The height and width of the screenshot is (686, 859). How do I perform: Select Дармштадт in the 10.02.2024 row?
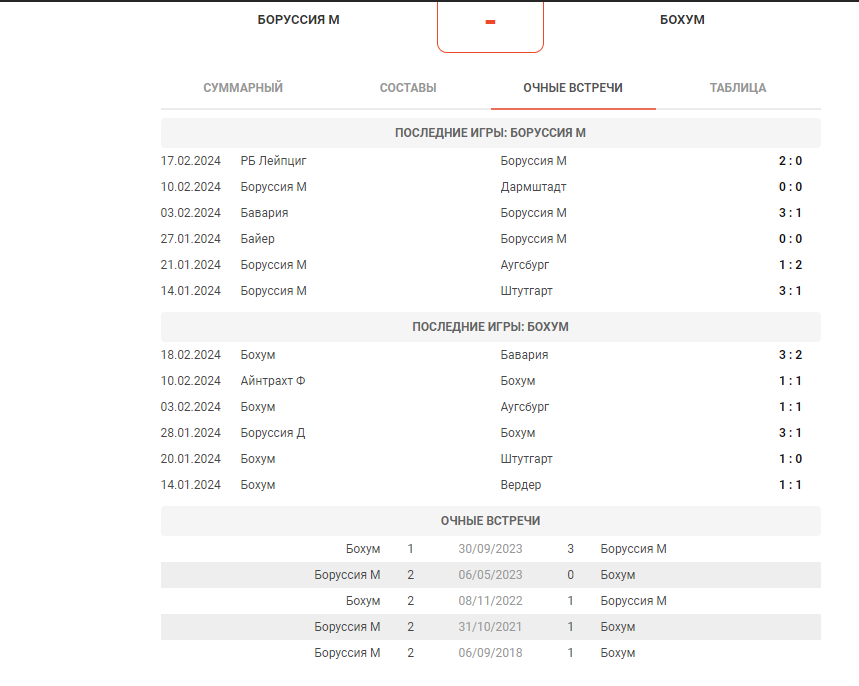[x=533, y=187]
